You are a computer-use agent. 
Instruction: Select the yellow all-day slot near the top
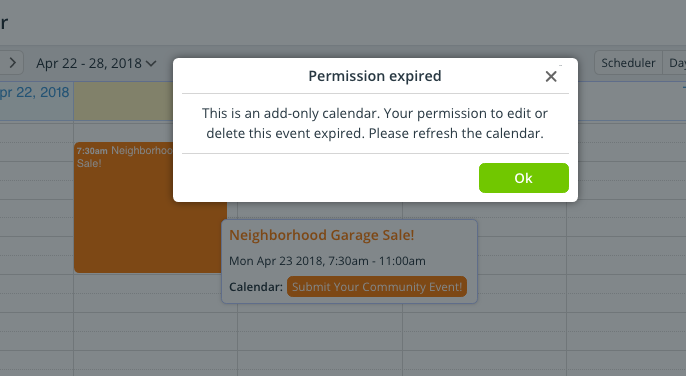click(x=123, y=101)
